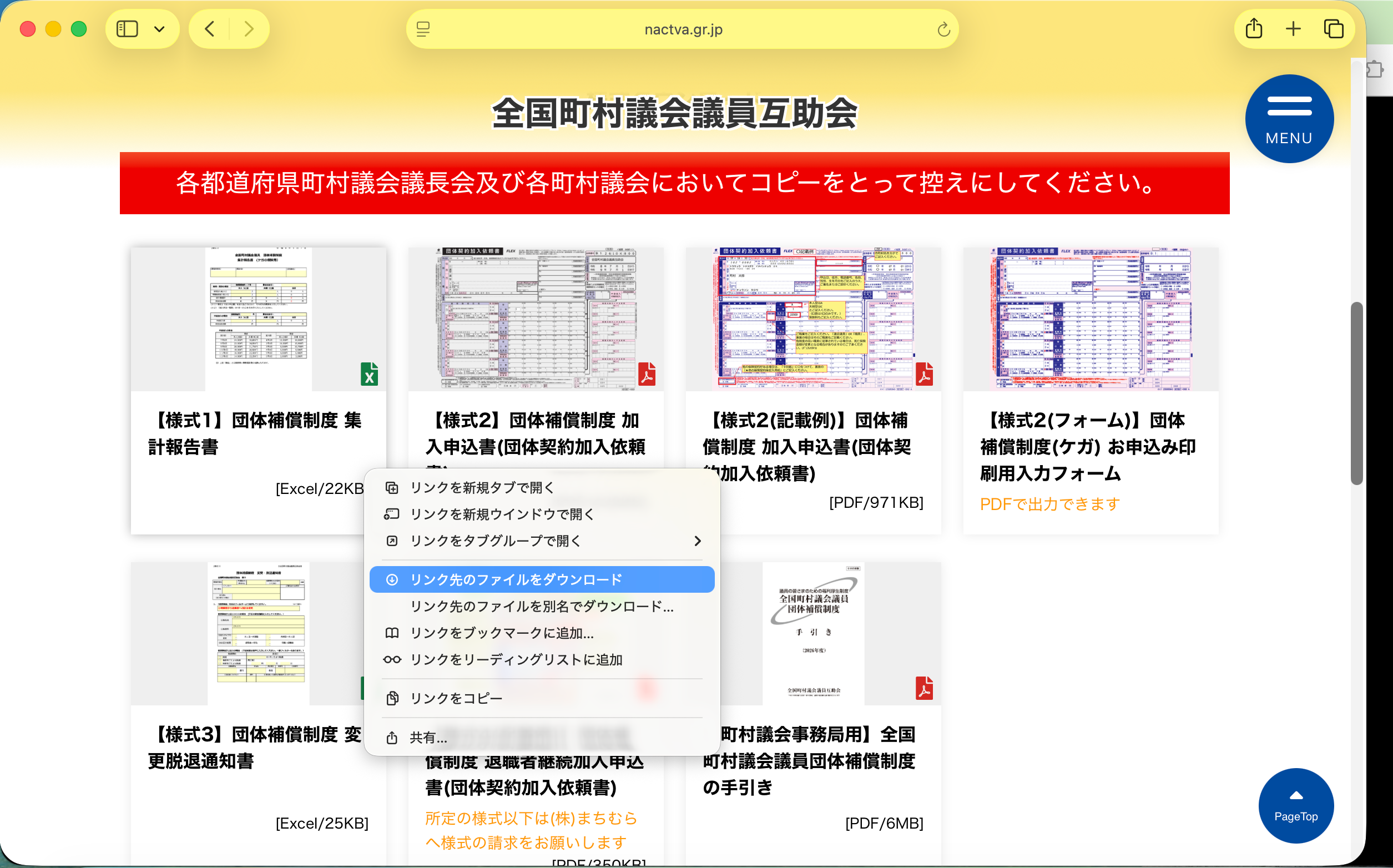Add a new tab with the plus icon
The image size is (1393, 868).
click(x=1293, y=29)
